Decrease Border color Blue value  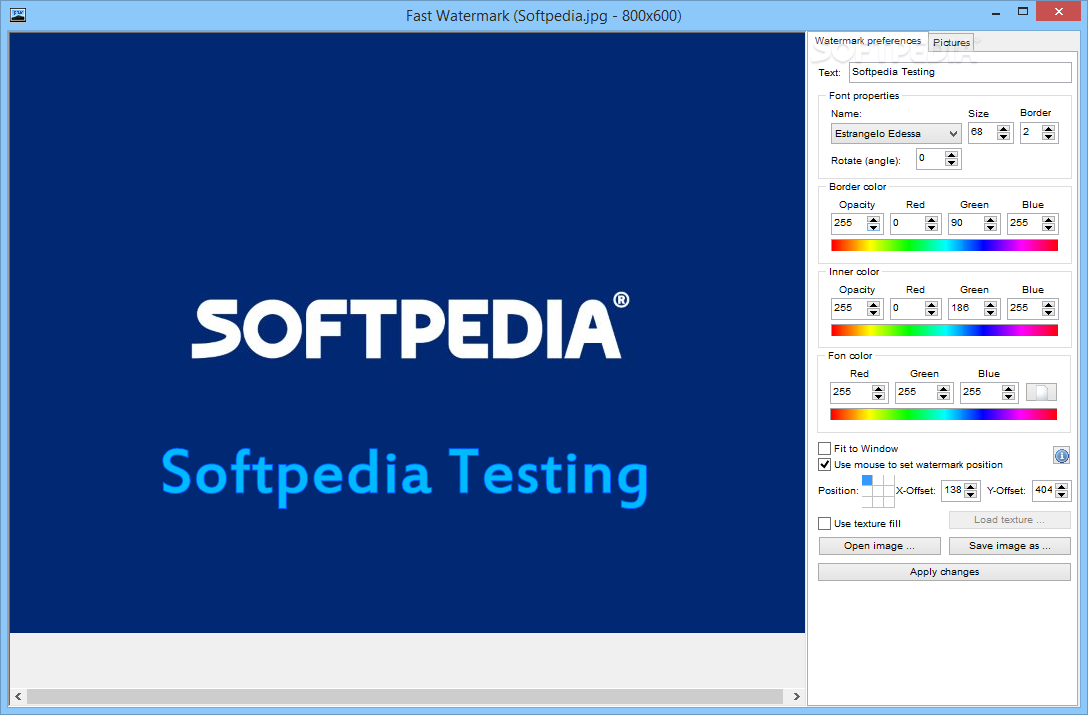pos(1048,228)
